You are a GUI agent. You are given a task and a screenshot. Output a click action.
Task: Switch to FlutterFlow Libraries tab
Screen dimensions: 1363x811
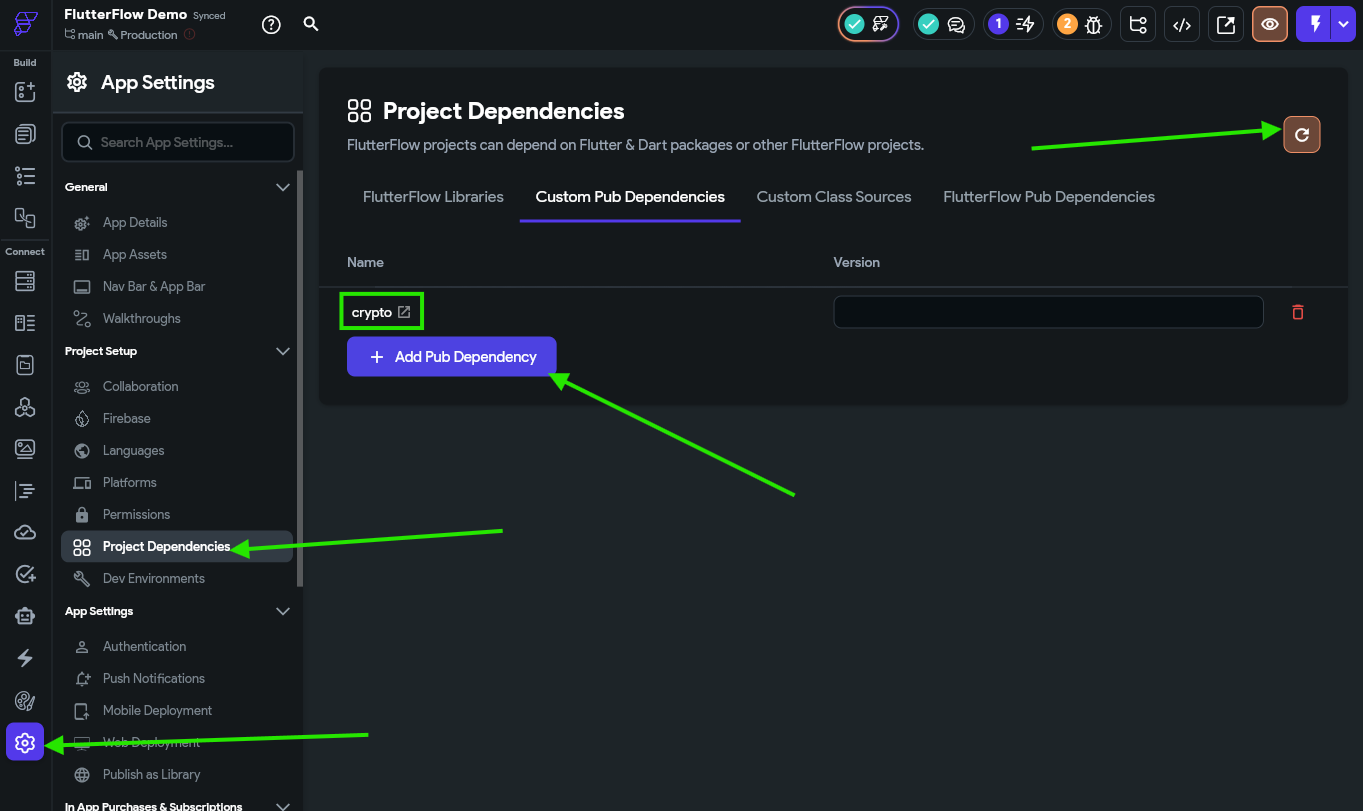click(x=433, y=197)
